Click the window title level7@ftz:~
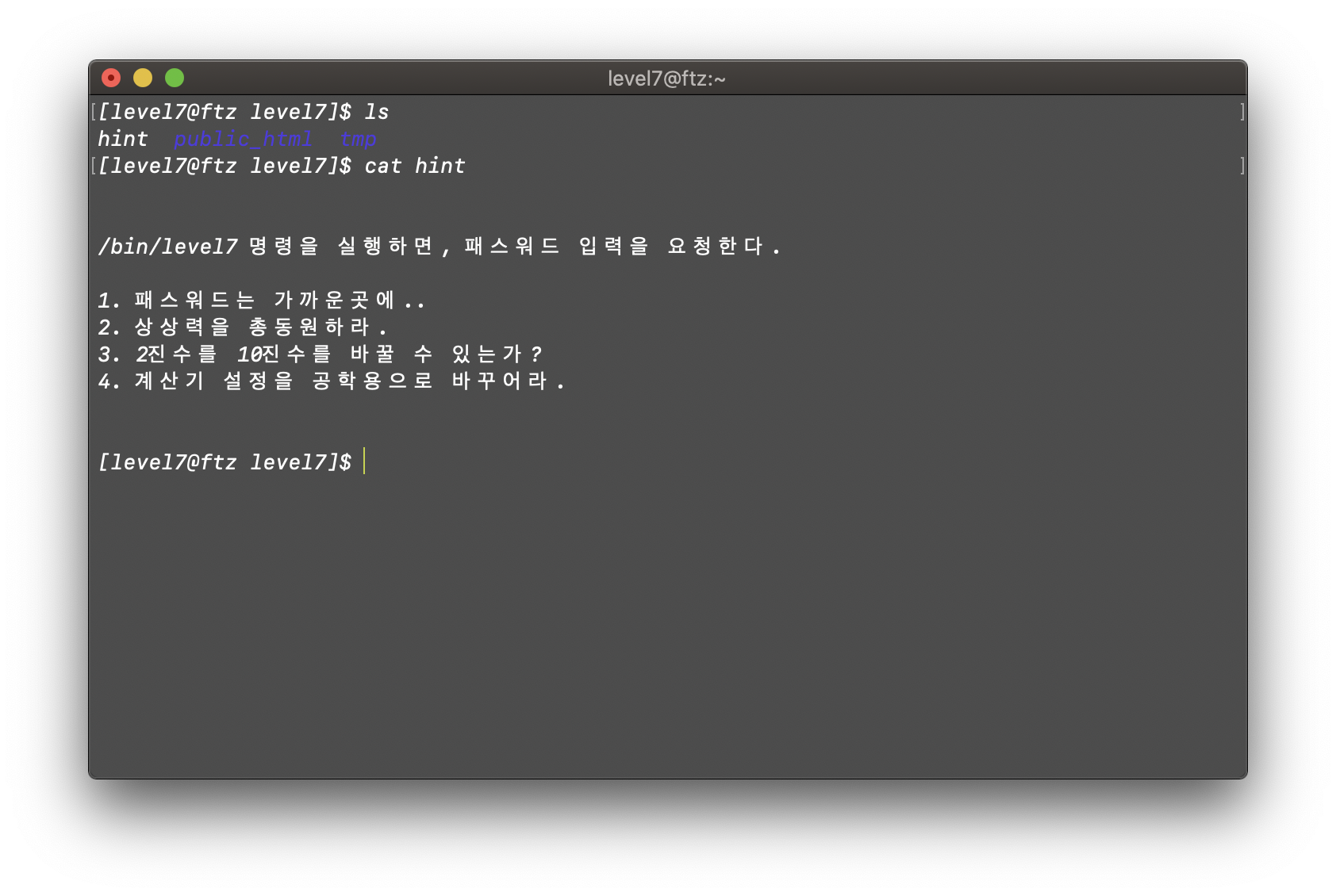The width and height of the screenshot is (1336, 896). tap(666, 78)
